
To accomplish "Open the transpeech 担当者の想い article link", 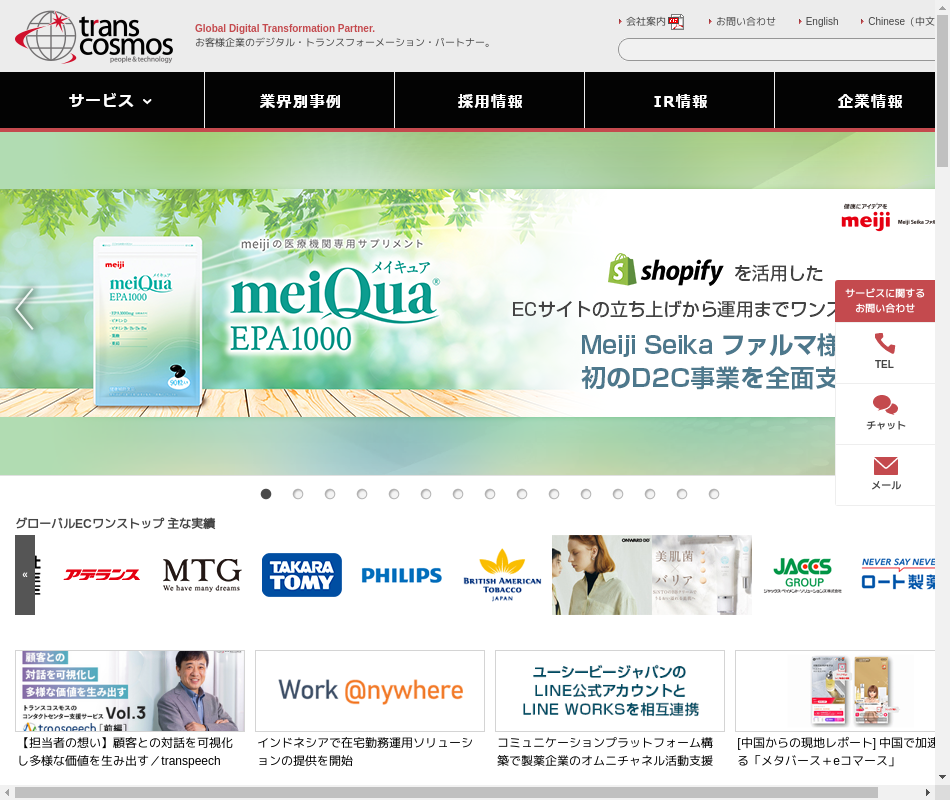I will click(x=125, y=752).
